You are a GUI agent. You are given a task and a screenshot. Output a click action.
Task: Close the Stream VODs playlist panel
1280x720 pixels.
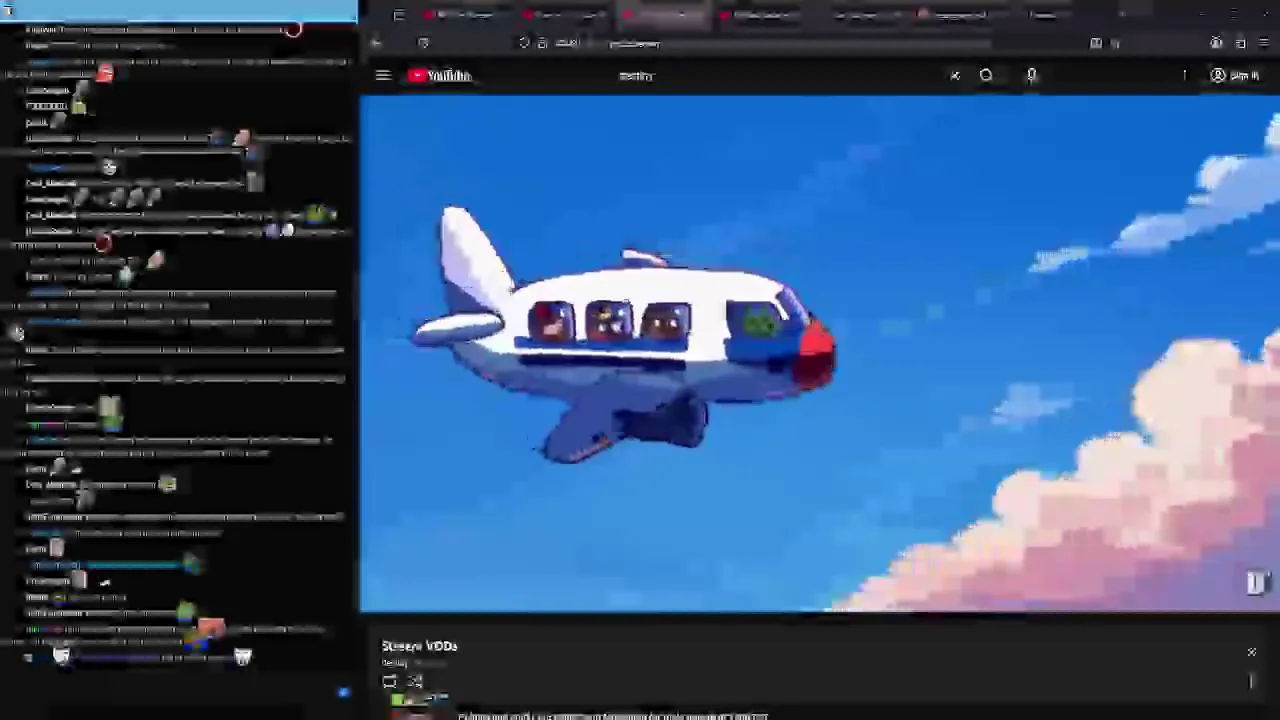tap(1251, 652)
